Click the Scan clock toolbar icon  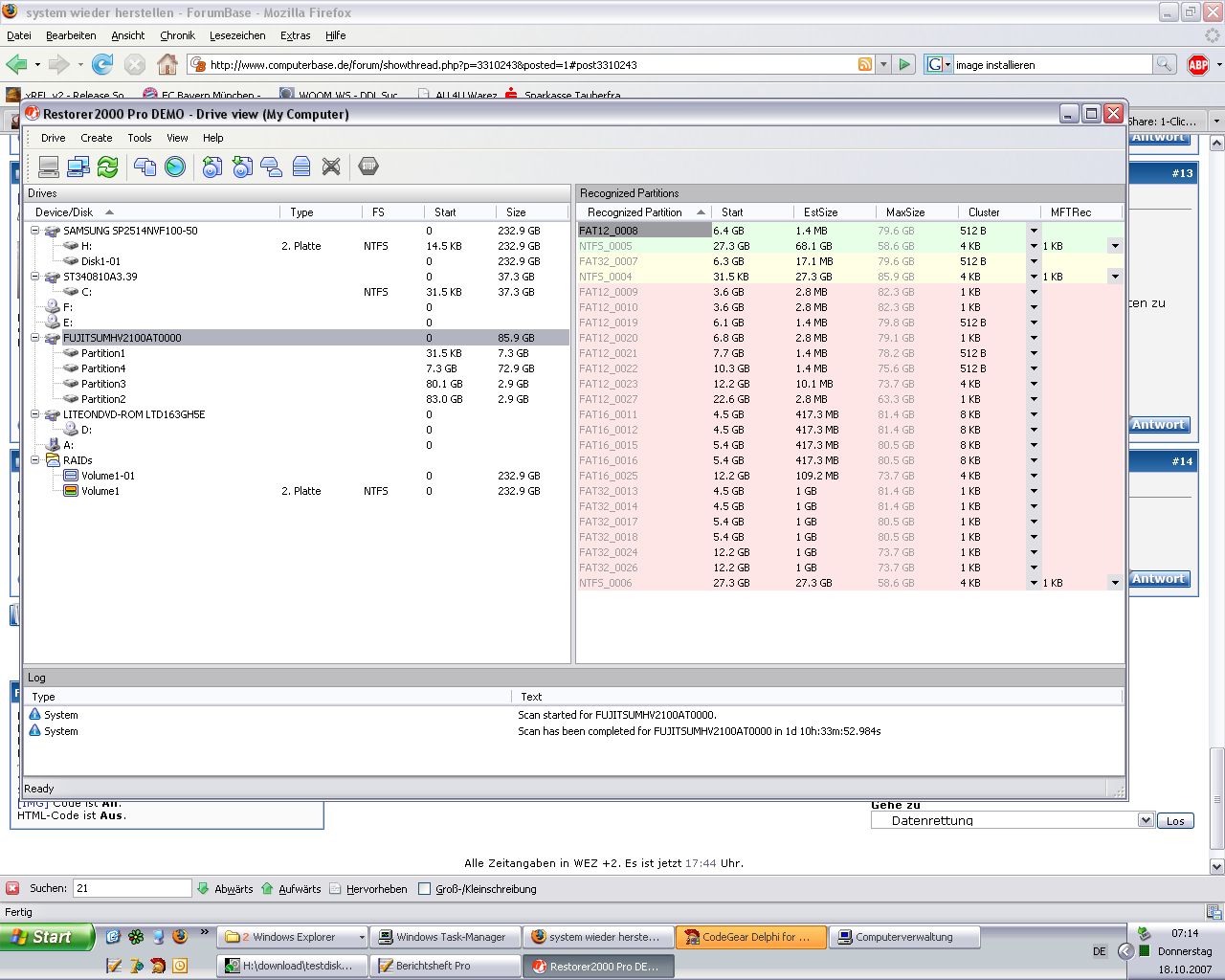[x=175, y=167]
